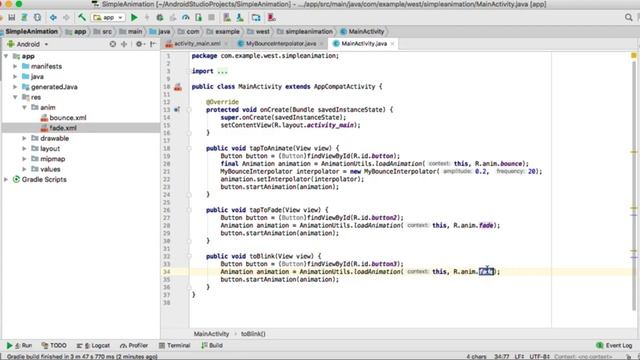The height and width of the screenshot is (360, 640).
Task: Click SimpleAnimation breadcrumb
Action: pos(31,31)
